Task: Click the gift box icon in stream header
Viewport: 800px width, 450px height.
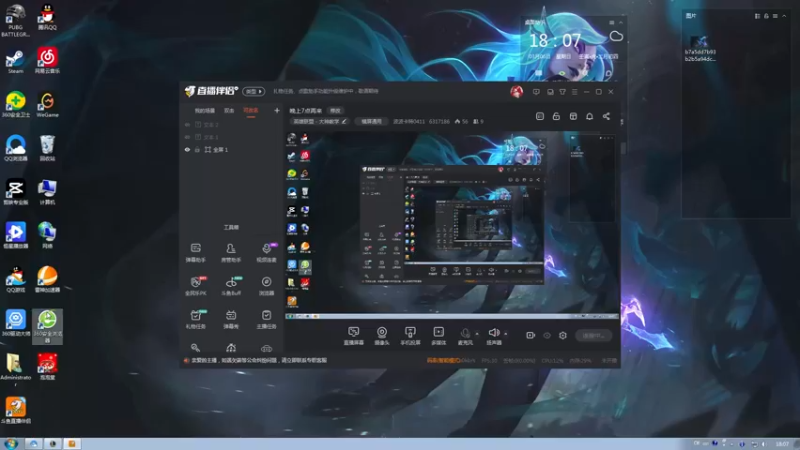Action: coord(573,116)
